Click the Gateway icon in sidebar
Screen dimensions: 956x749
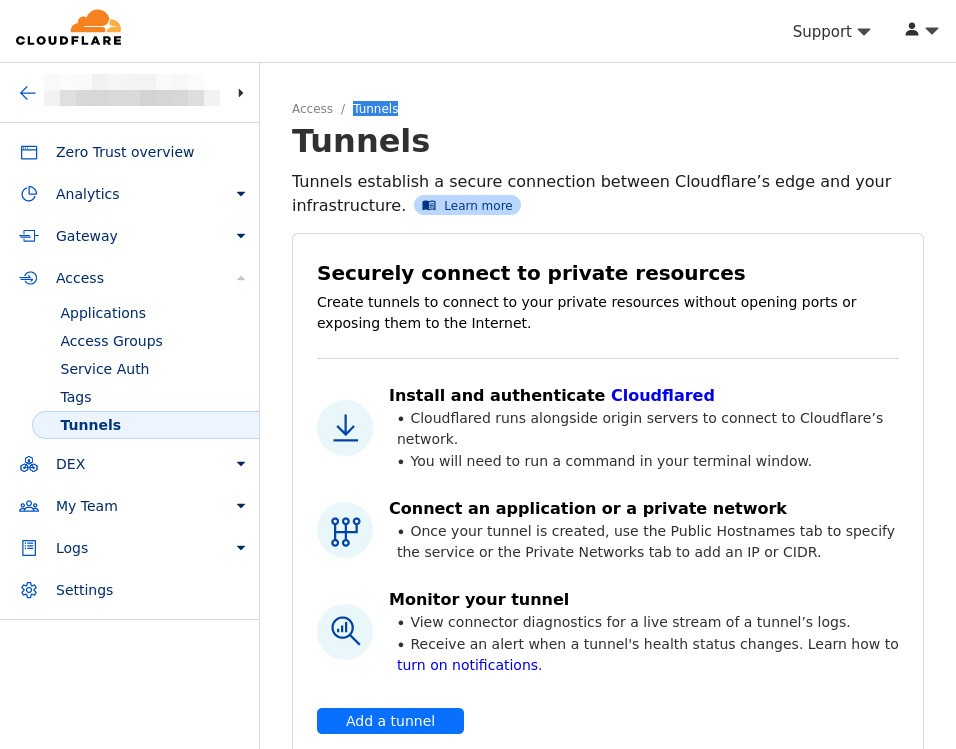pyautogui.click(x=29, y=236)
